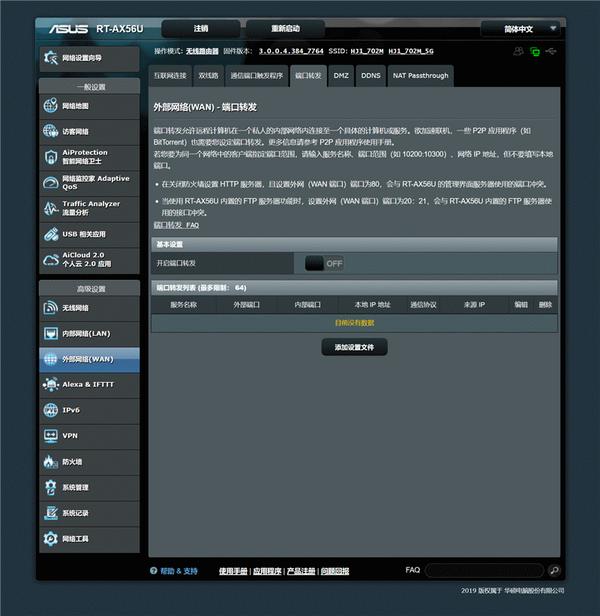Open the 使用手册 link
Image resolution: width=600 pixels, height=616 pixels.
click(233, 571)
